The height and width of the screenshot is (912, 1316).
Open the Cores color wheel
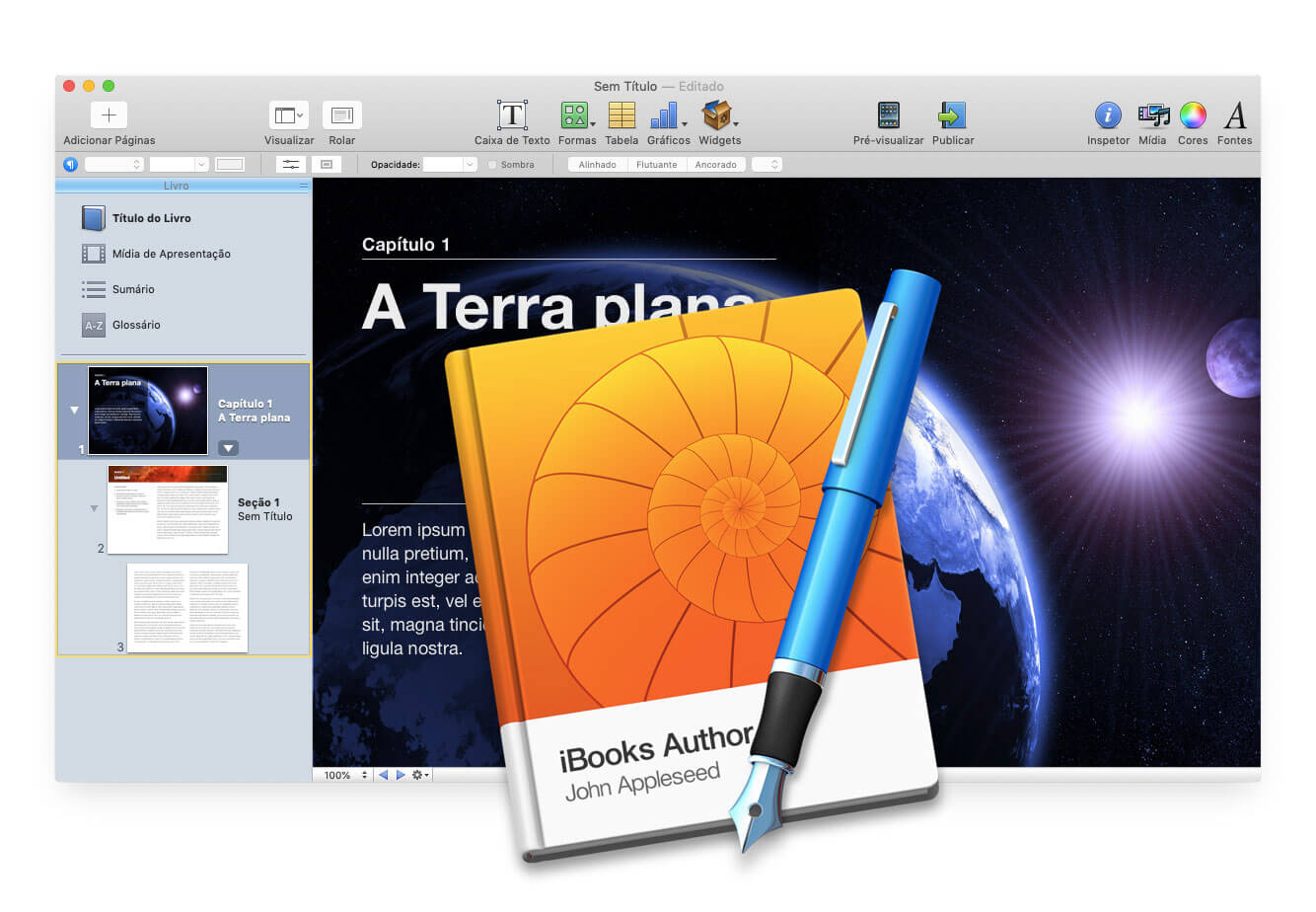tap(1193, 115)
